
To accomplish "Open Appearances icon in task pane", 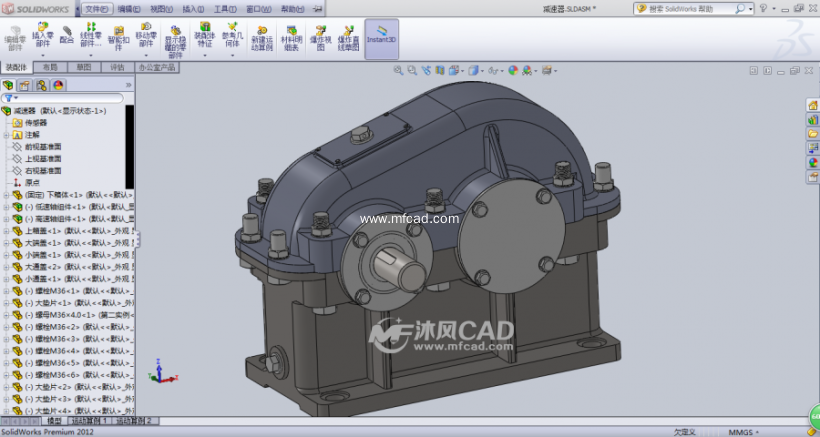I will (x=813, y=163).
